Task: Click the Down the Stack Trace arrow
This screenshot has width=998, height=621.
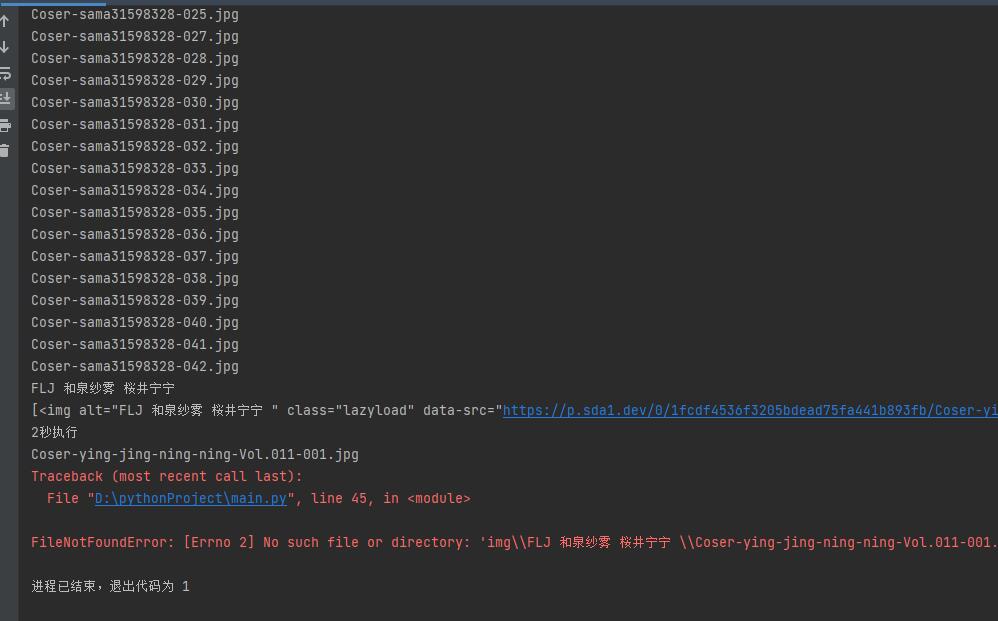Action: click(6, 46)
